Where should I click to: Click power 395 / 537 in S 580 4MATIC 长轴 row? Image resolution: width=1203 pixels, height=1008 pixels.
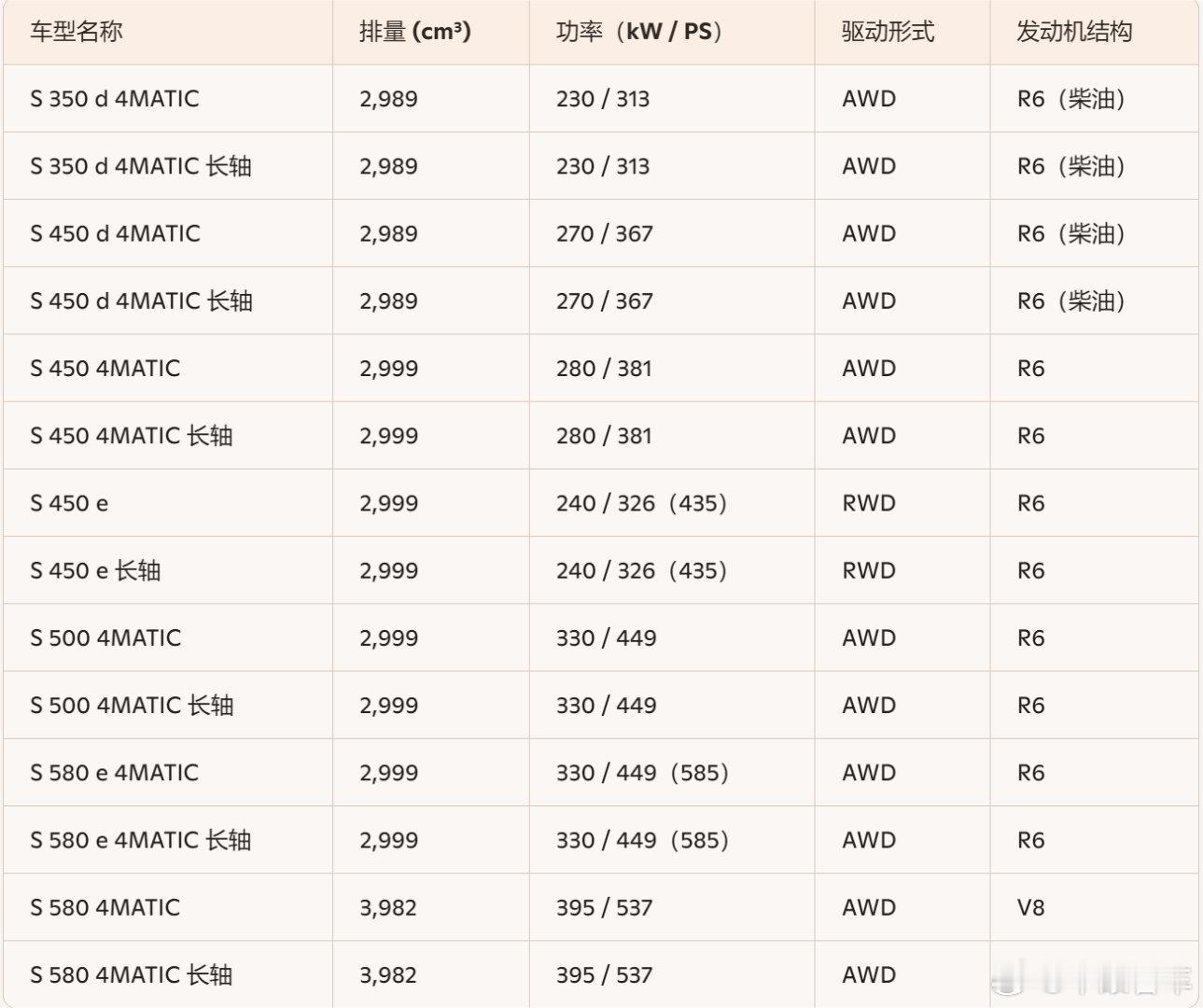(605, 975)
